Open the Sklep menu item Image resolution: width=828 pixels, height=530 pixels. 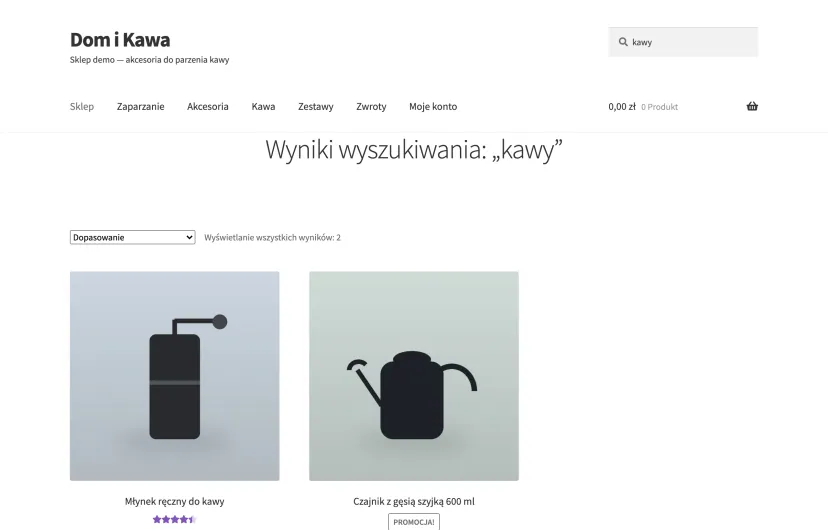82,106
